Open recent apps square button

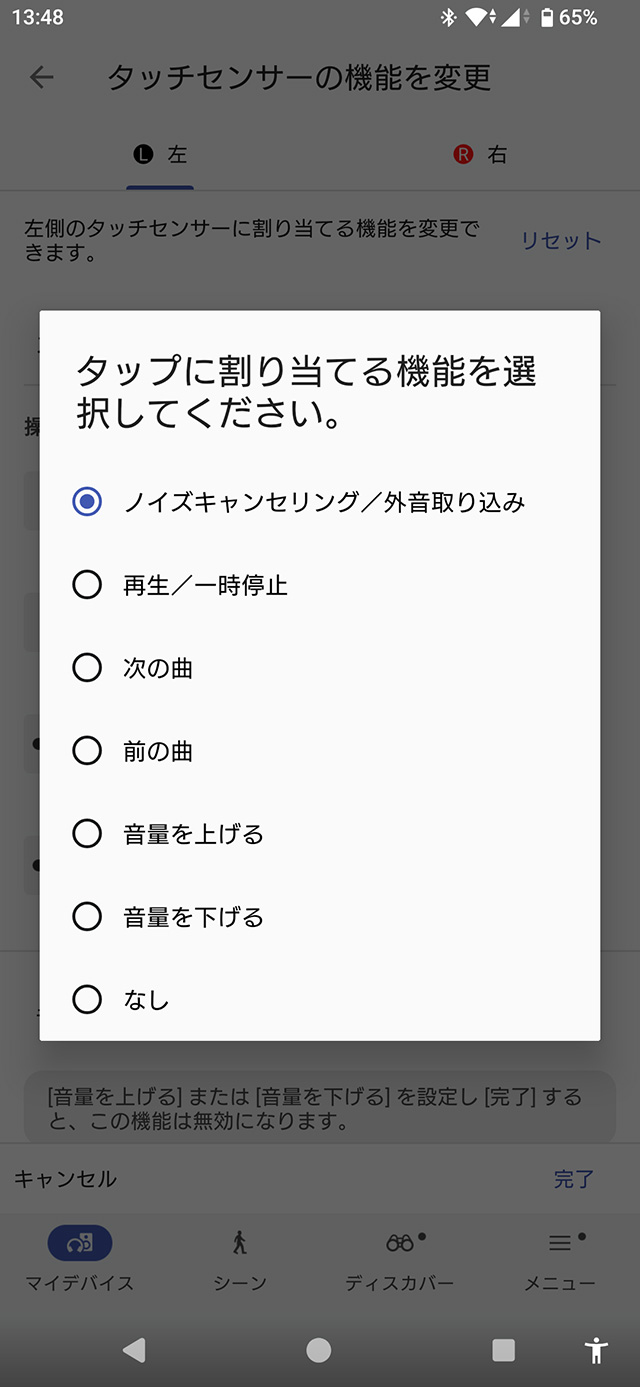[x=504, y=1350]
